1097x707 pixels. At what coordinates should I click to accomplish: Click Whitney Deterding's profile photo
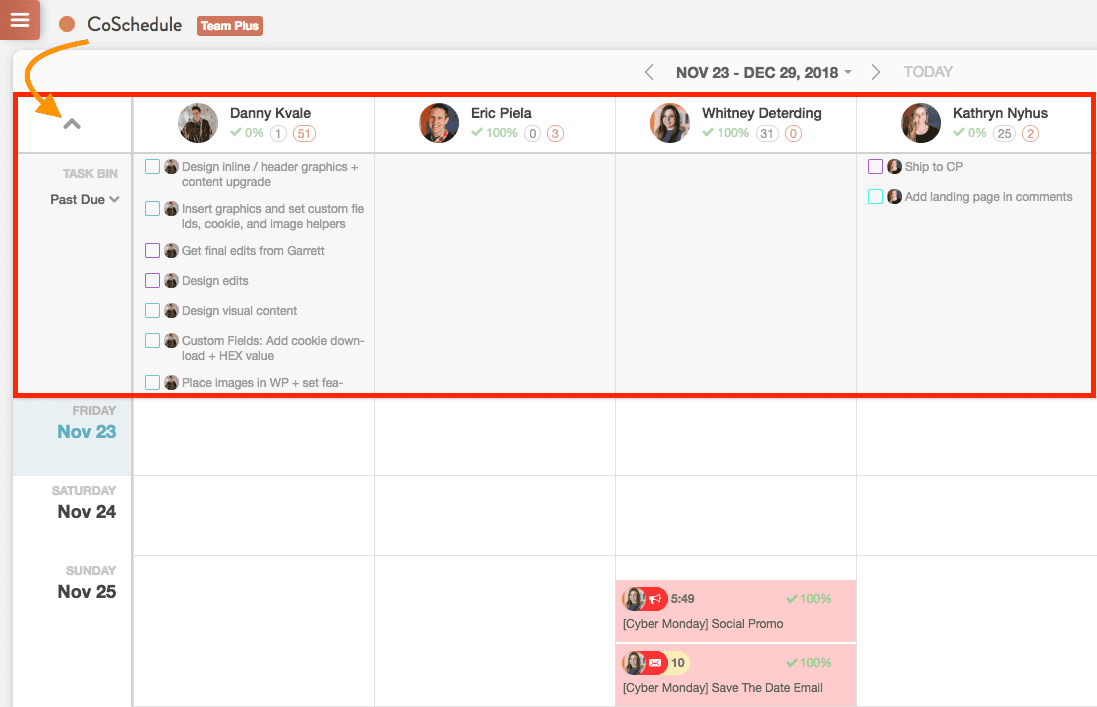[x=670, y=123]
